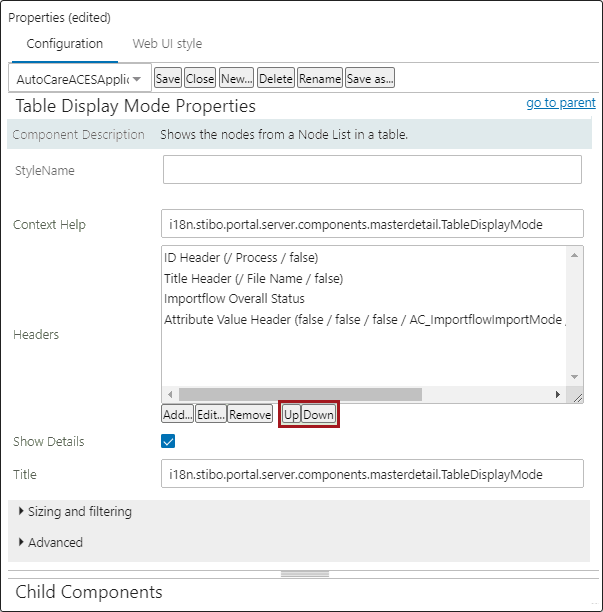Click the Headers list scroll-up arrow
The height and width of the screenshot is (612, 603).
point(574,255)
